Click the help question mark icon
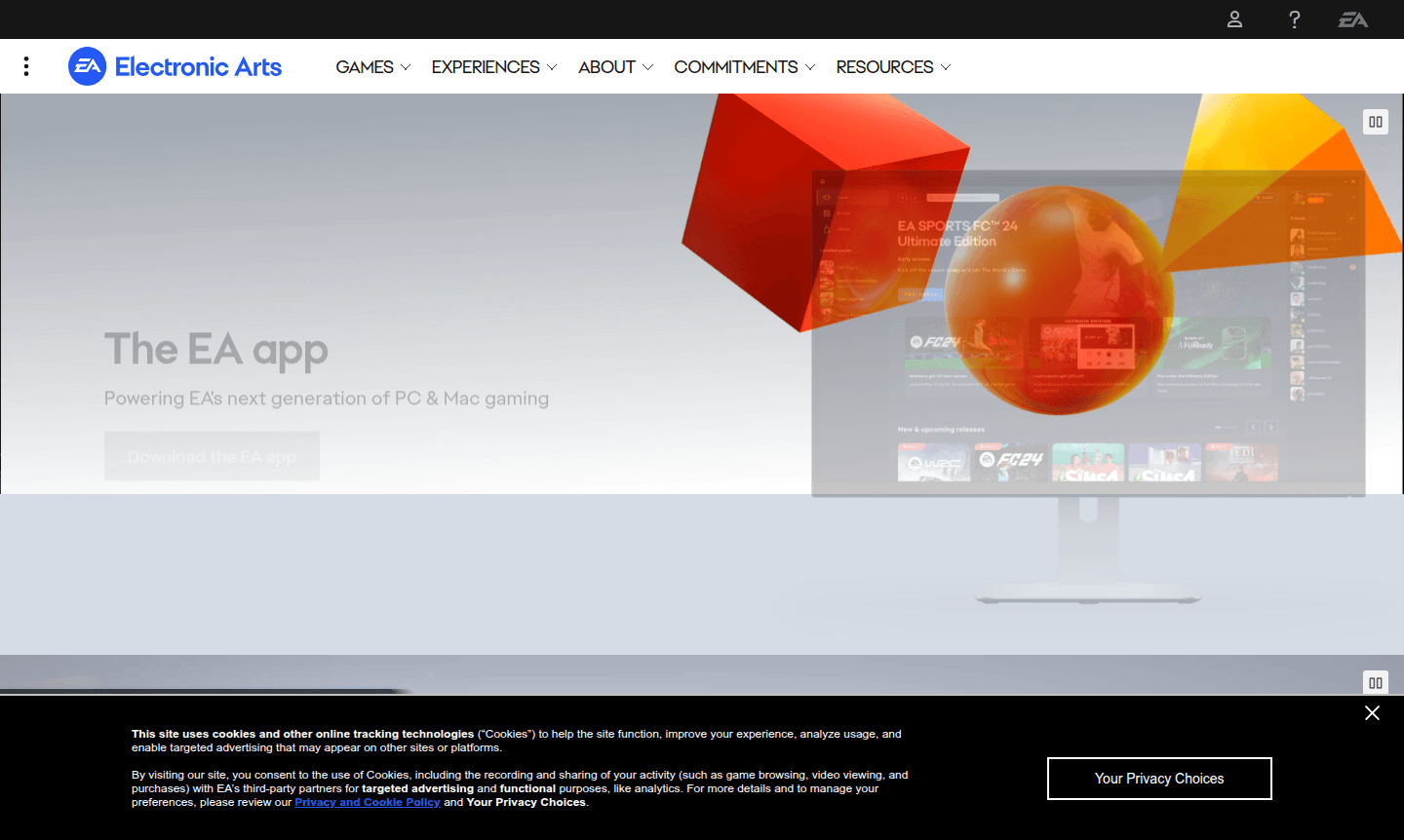The height and width of the screenshot is (840, 1404). click(1294, 19)
